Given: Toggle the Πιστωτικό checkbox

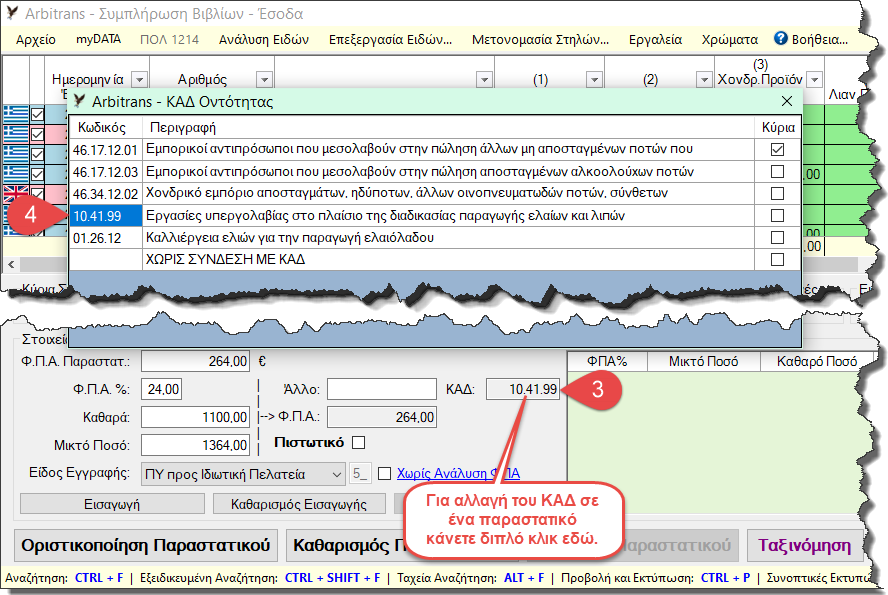Looking at the screenshot, I should click(x=358, y=442).
